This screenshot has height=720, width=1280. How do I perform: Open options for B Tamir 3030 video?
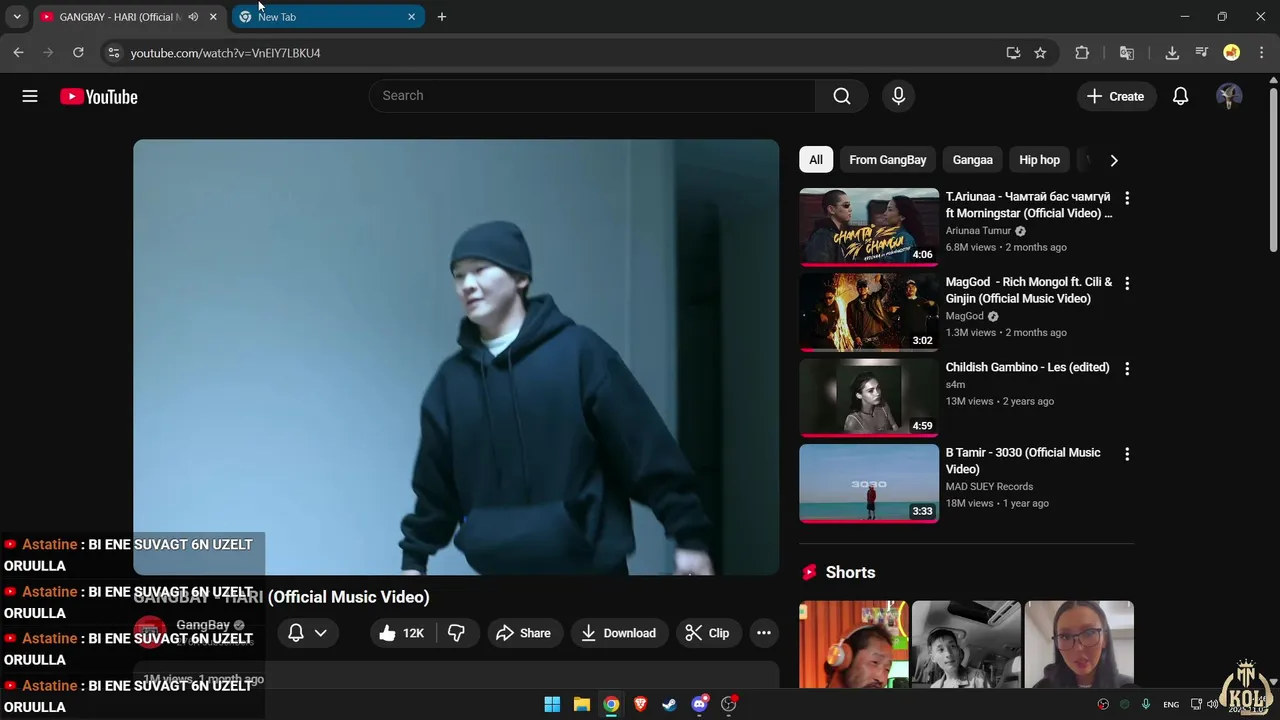1127,454
